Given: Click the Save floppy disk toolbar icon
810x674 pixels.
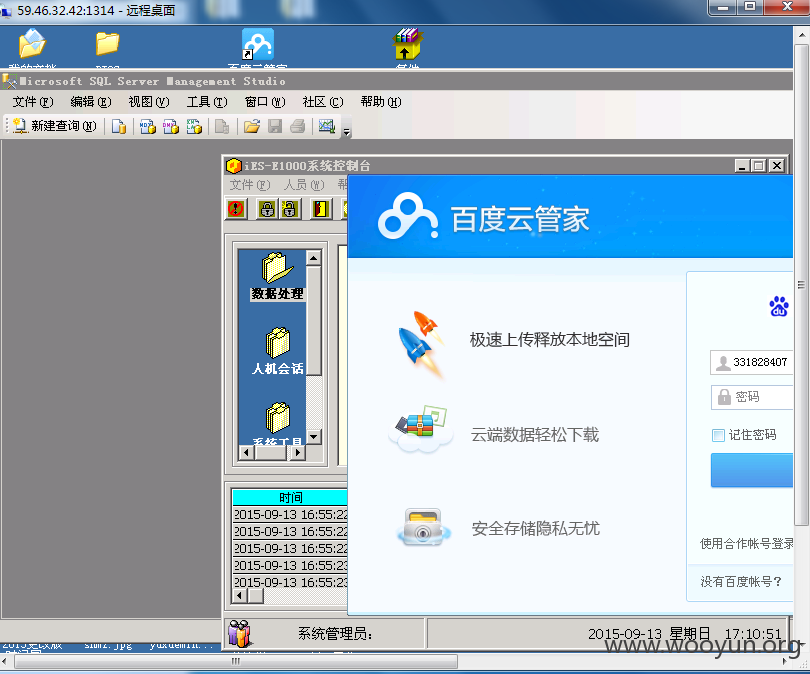Looking at the screenshot, I should [275, 126].
